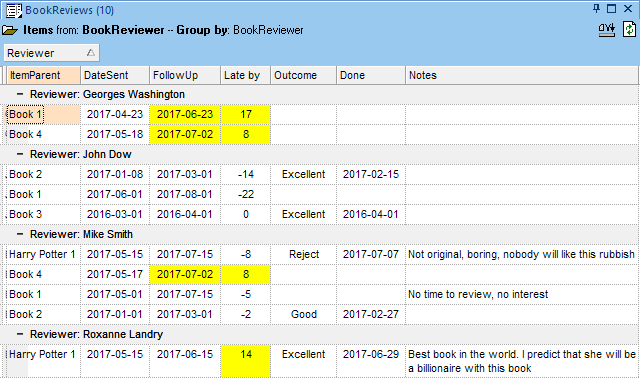Collapse the Georges Washington reviewer group
This screenshot has height=379, width=640.
(x=20, y=94)
